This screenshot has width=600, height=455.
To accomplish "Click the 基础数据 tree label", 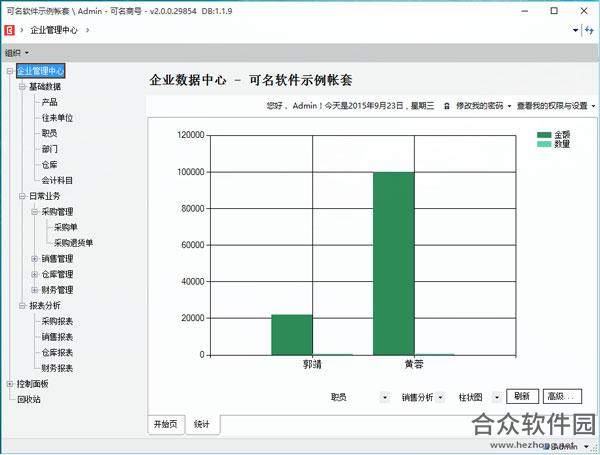I will pos(45,86).
